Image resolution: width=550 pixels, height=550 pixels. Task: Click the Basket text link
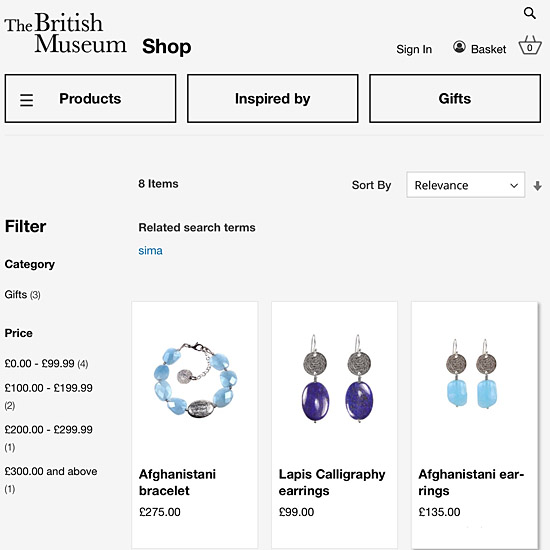tap(488, 49)
